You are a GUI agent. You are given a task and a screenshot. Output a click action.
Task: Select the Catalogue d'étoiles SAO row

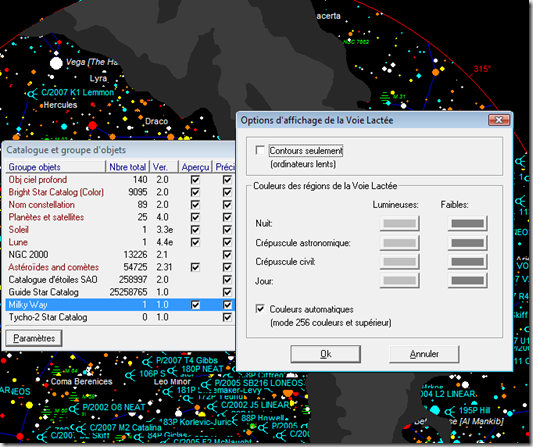pyautogui.click(x=120, y=280)
